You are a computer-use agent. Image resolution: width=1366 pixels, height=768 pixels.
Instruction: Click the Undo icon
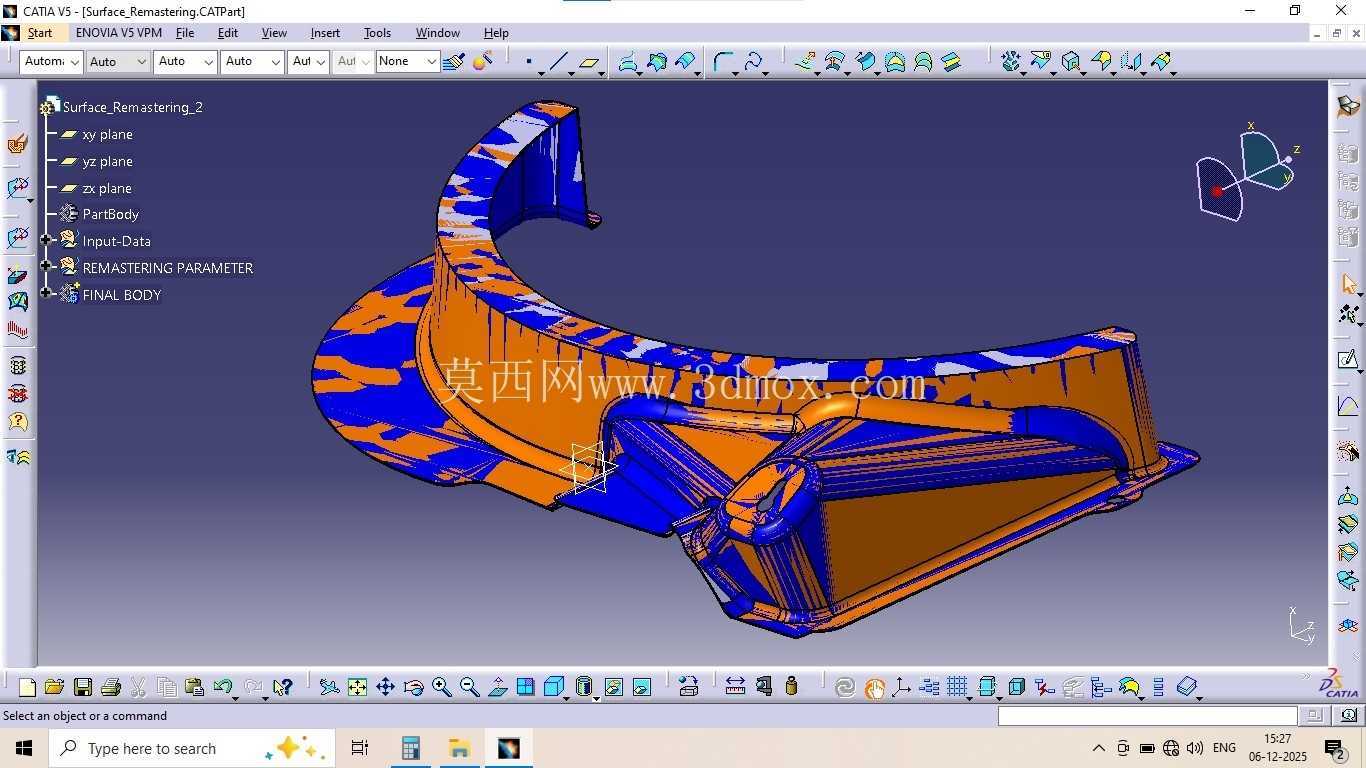pos(222,687)
